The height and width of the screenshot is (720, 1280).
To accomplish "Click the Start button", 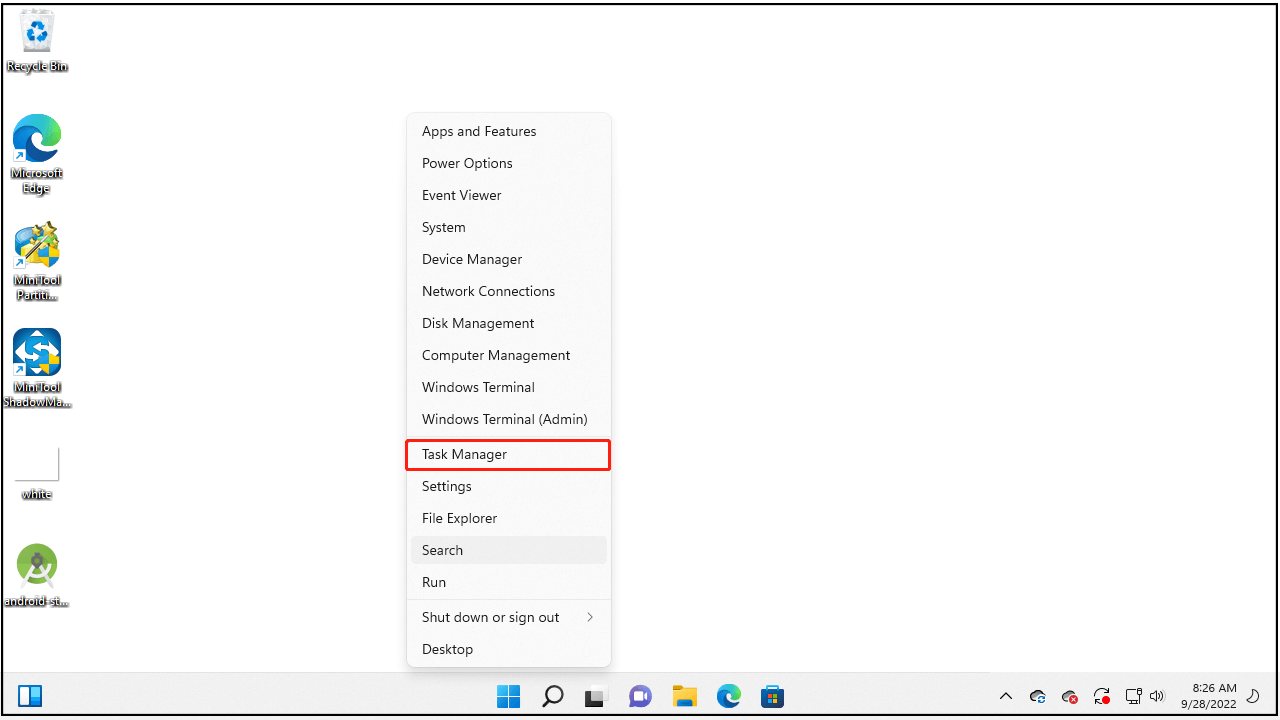I will click(x=508, y=696).
